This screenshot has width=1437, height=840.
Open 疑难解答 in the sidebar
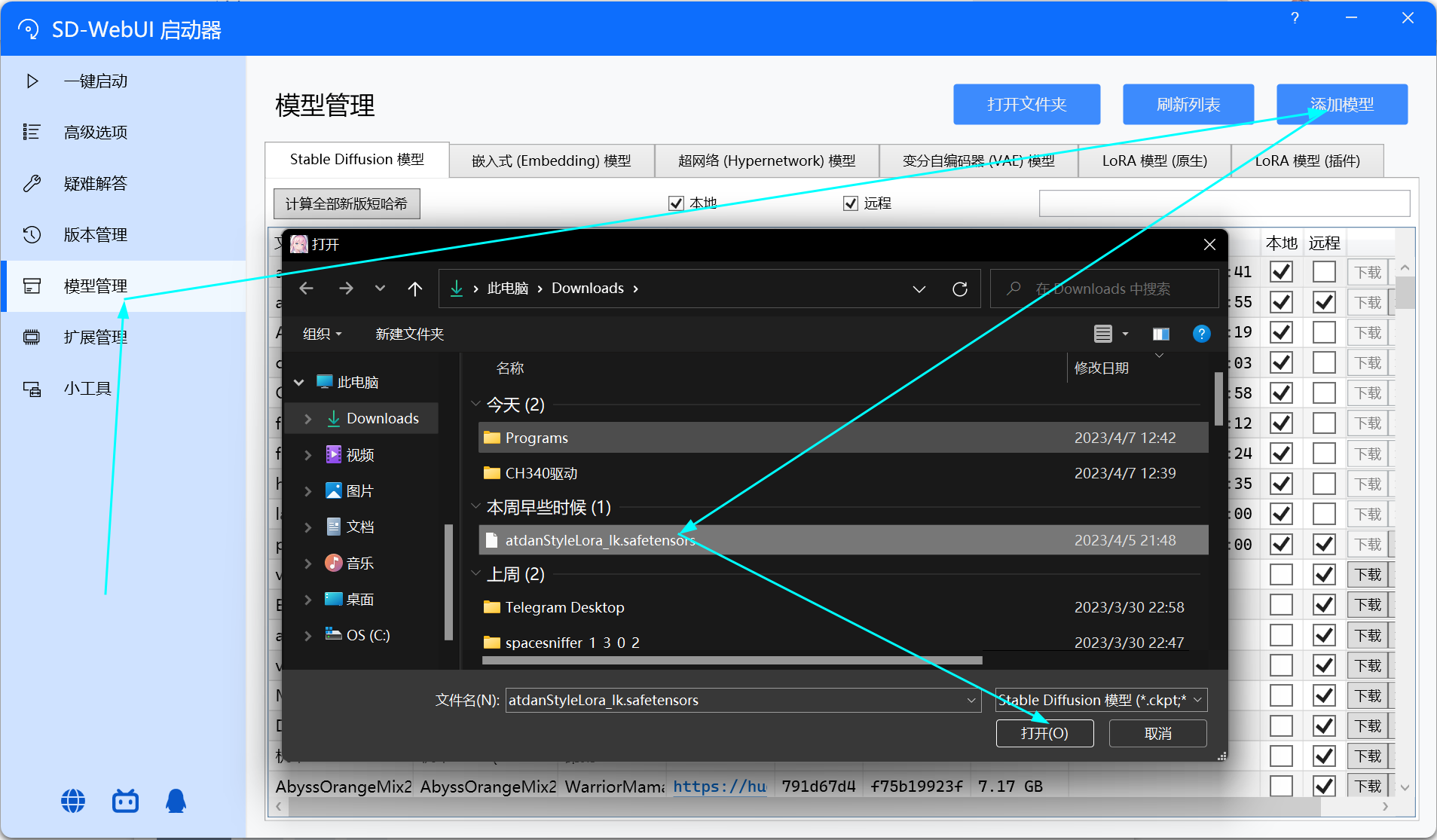123,184
